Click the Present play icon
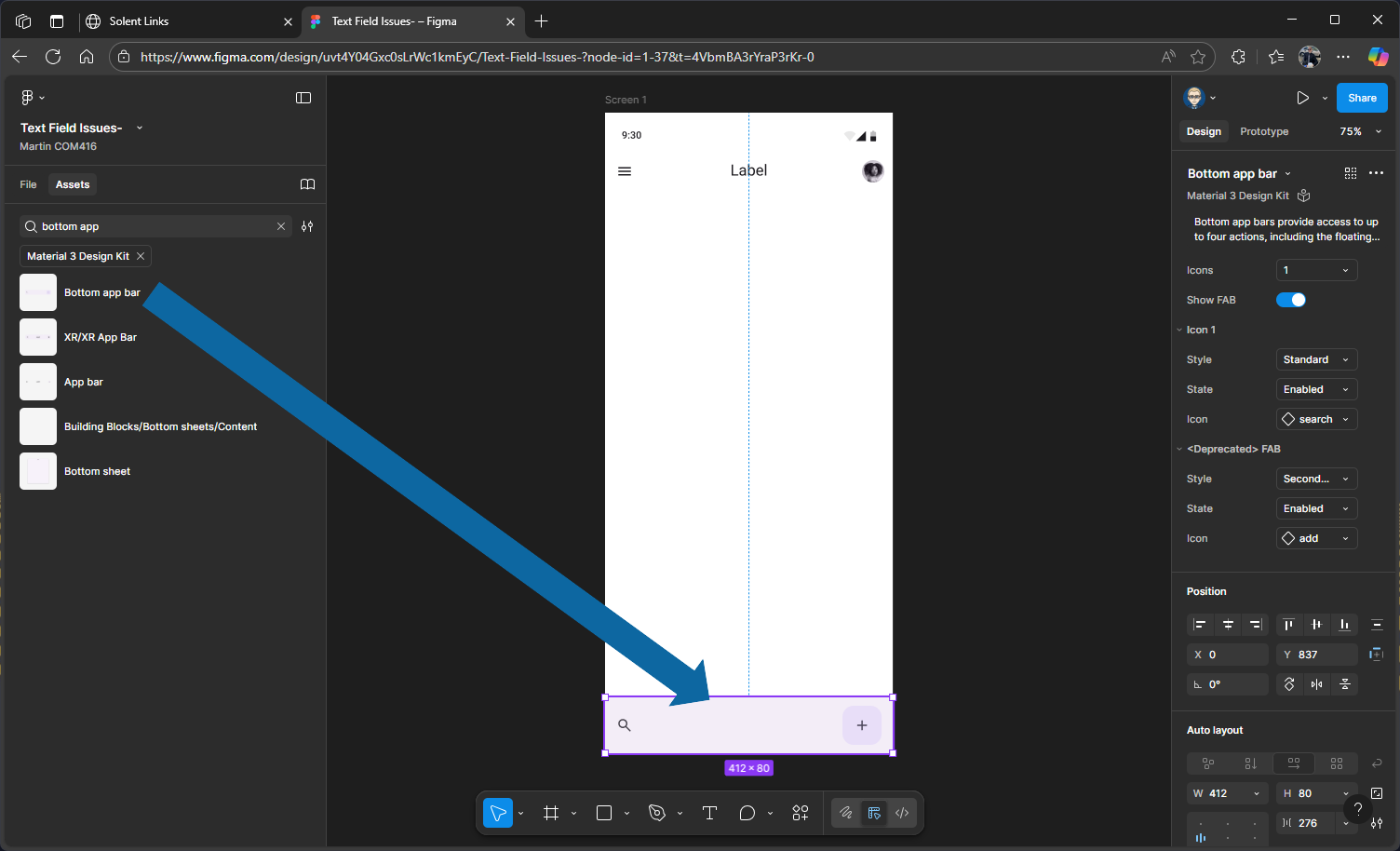This screenshot has height=851, width=1400. pos(1302,98)
